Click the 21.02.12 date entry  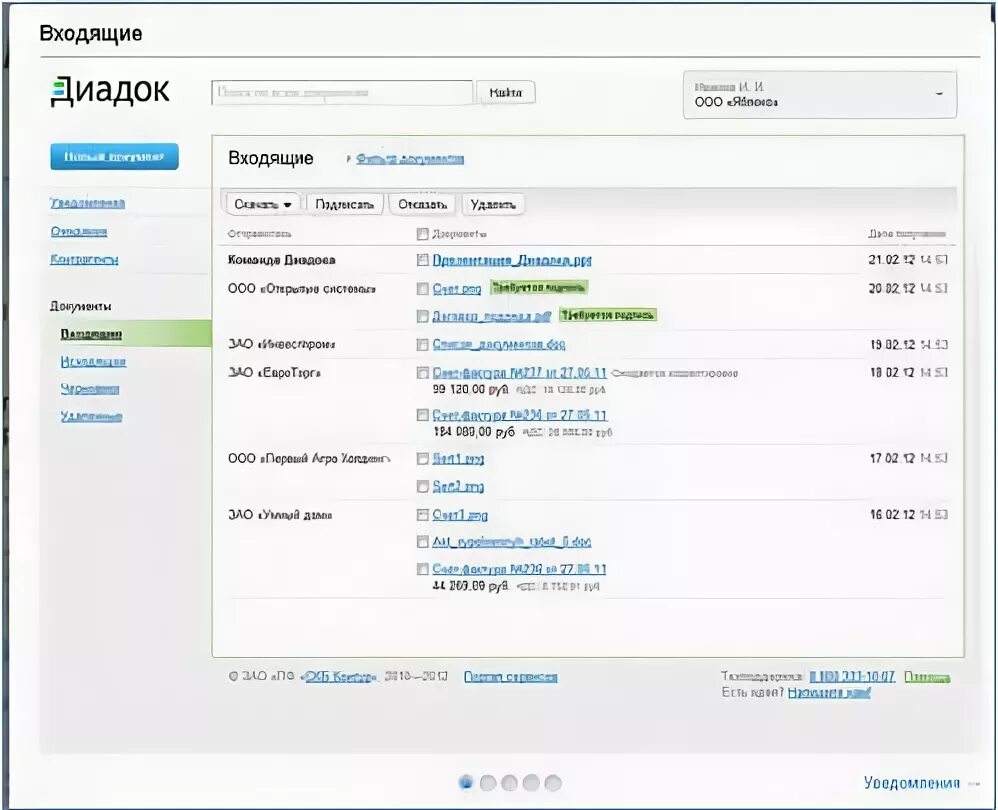(908, 260)
